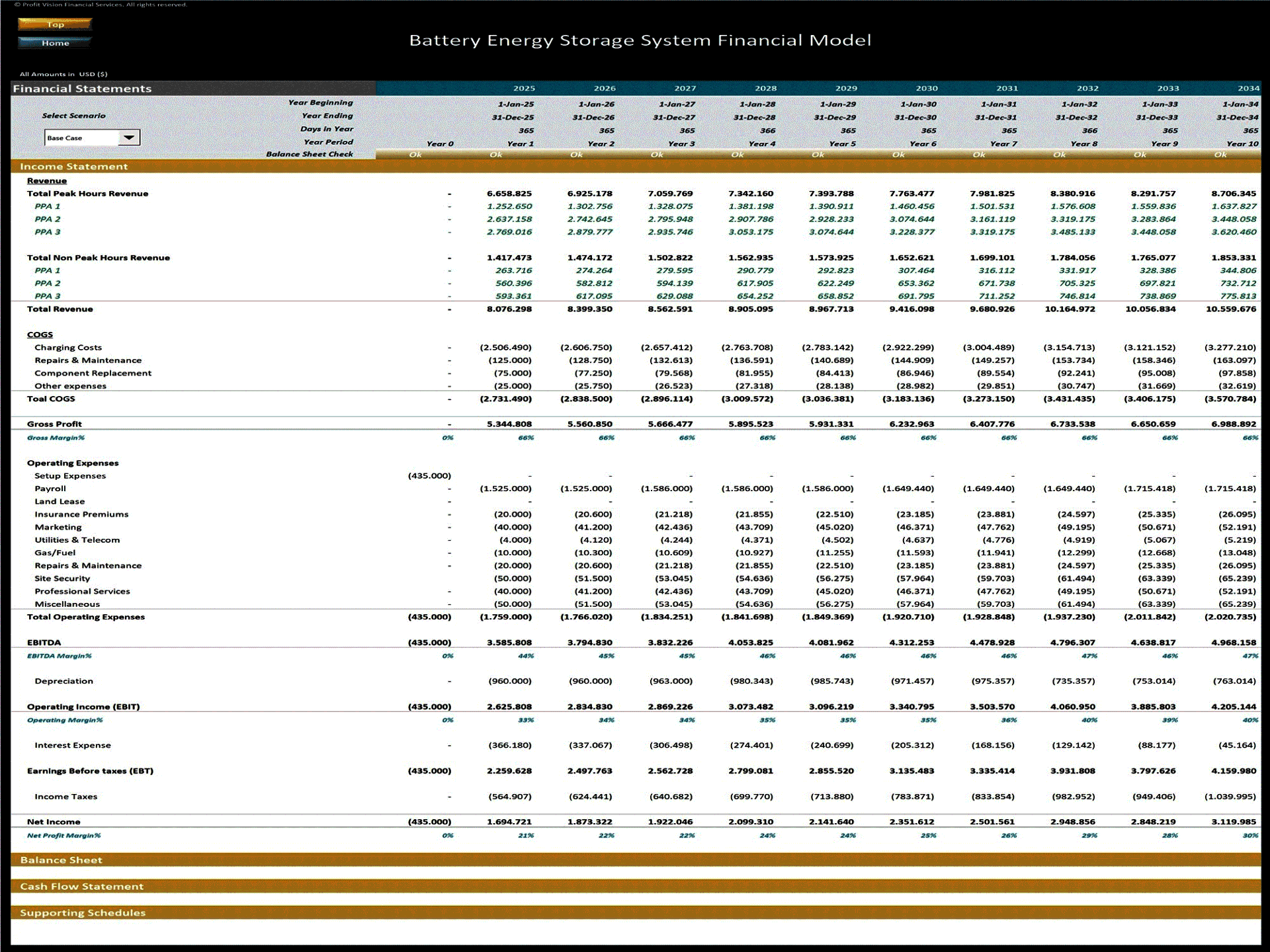Click the Net Profit Margin% label
1270x952 pixels.
tap(63, 836)
